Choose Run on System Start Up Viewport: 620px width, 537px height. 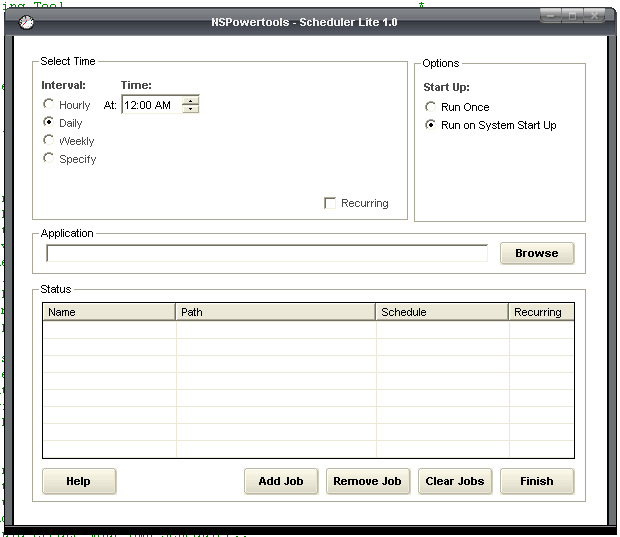431,125
